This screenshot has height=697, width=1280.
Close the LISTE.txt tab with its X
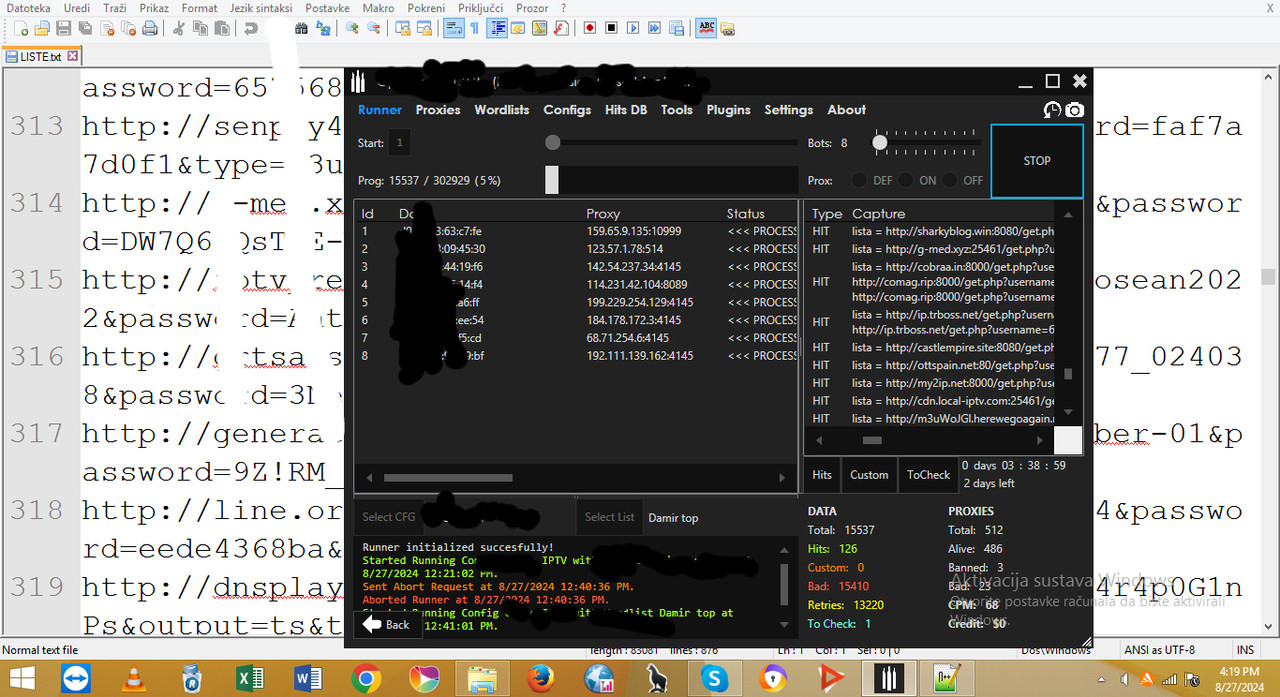73,57
